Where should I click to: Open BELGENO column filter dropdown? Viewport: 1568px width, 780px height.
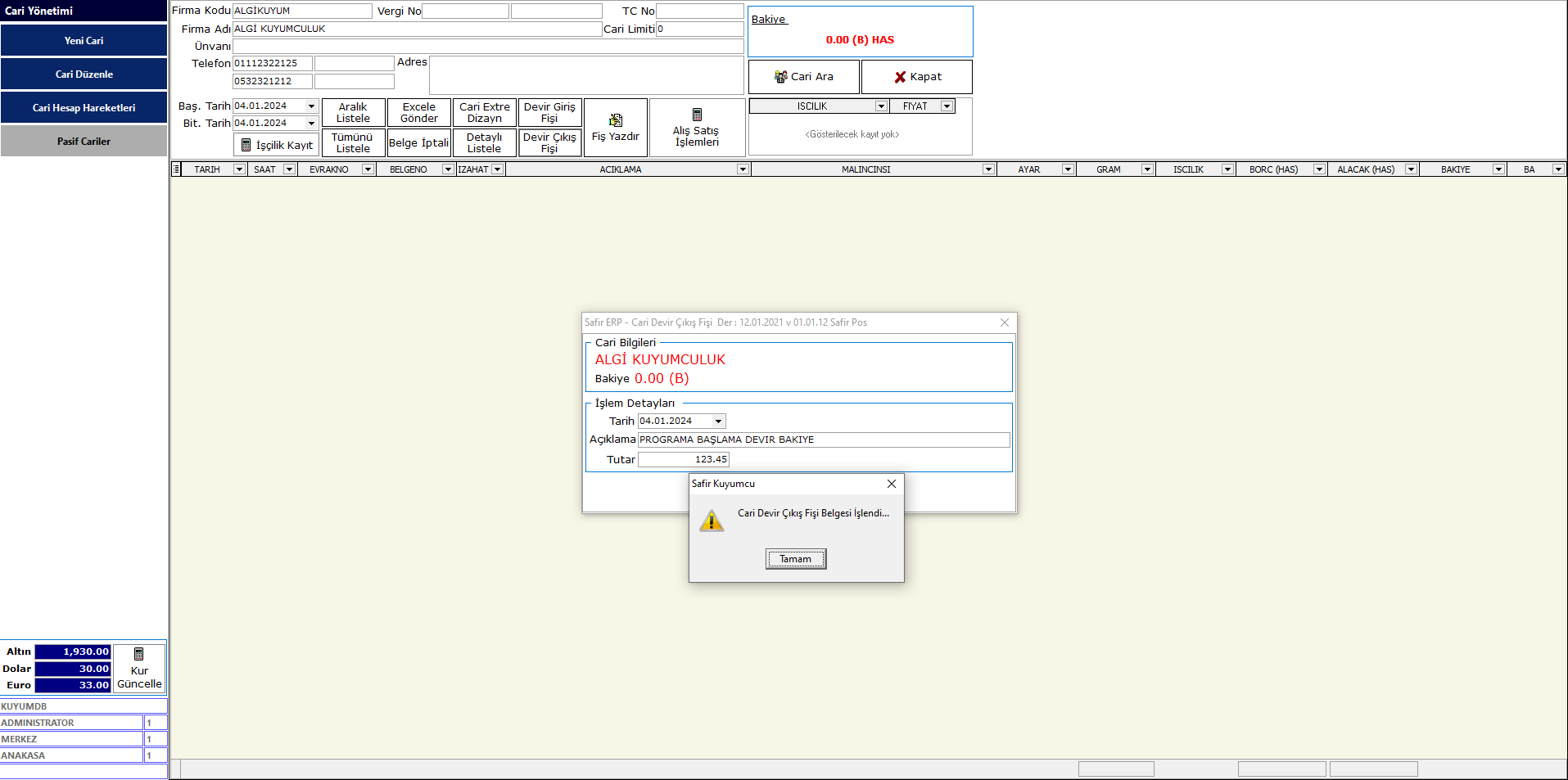[448, 169]
